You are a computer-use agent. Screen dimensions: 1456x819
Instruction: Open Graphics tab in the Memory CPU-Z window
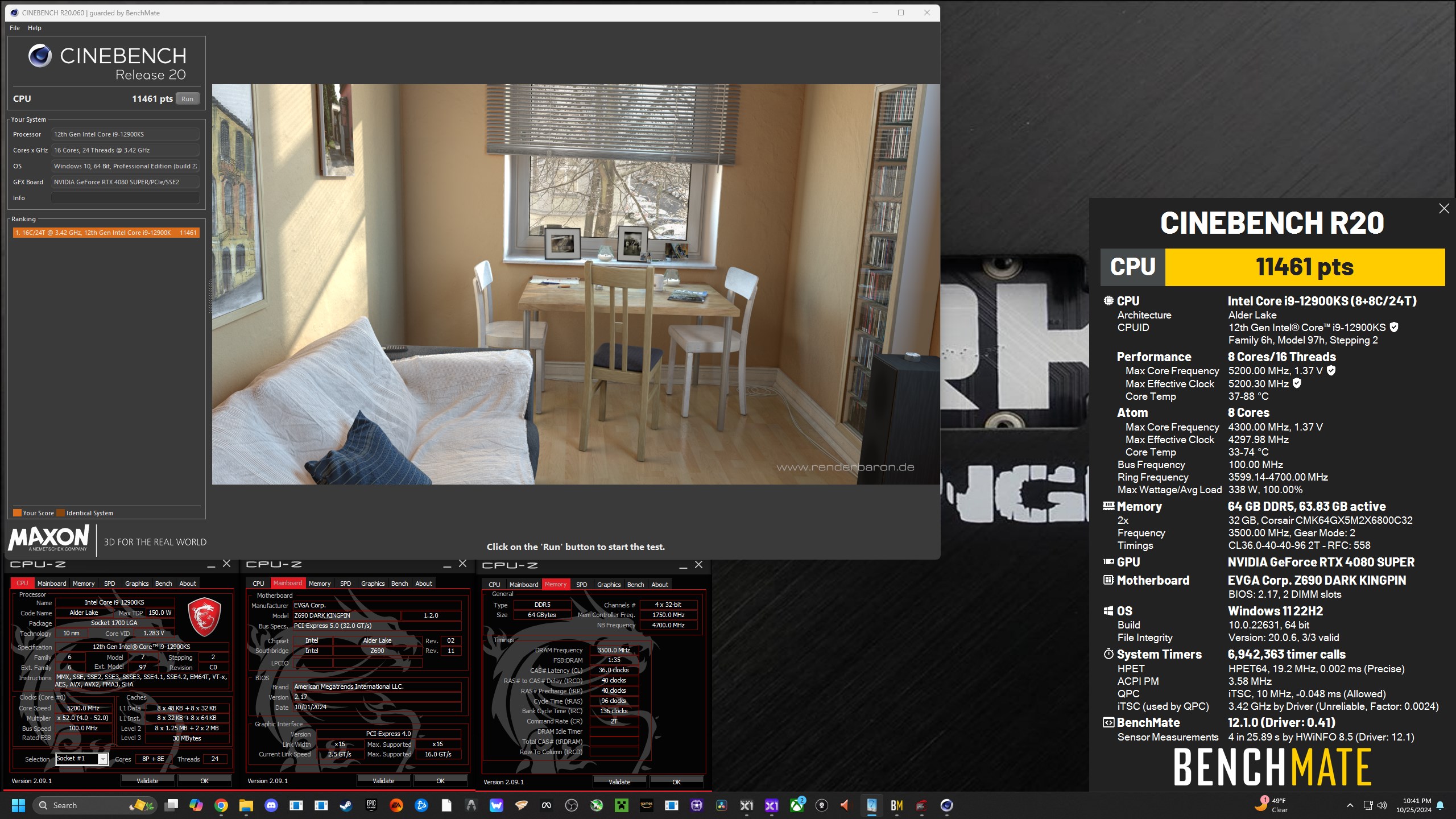(609, 585)
